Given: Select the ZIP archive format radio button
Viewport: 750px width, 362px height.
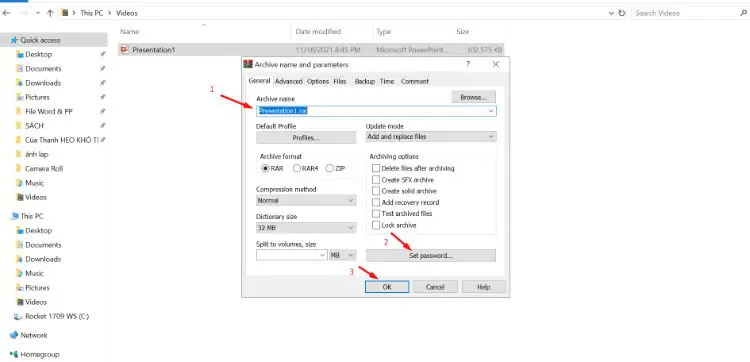Looking at the screenshot, I should point(329,168).
